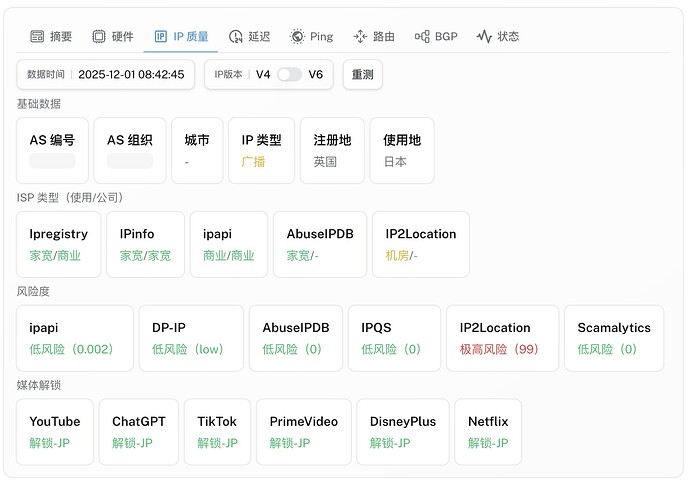Click ipapi risk 低风险 (0.002)
This screenshot has height=486, width=690.
(x=71, y=349)
